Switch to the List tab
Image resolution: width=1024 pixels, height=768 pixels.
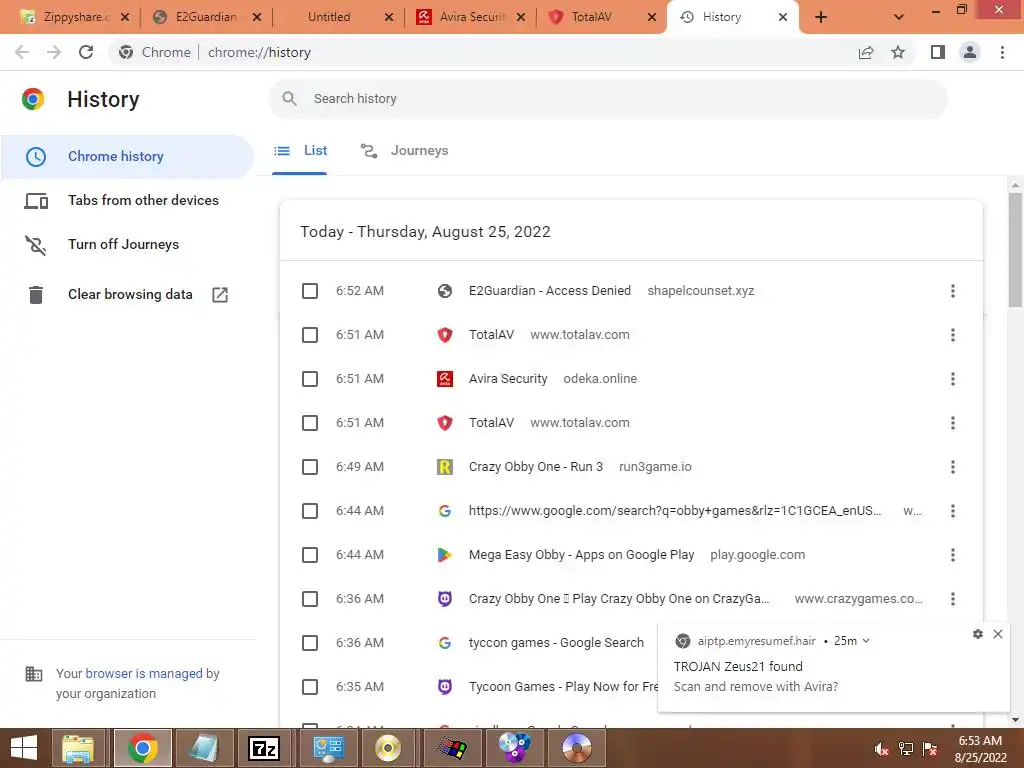pos(300,151)
